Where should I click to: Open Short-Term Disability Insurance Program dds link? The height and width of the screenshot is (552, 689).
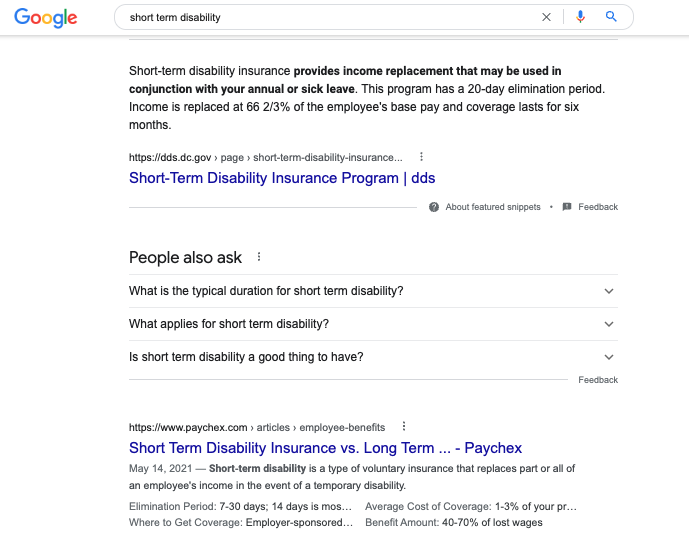[x=282, y=178]
